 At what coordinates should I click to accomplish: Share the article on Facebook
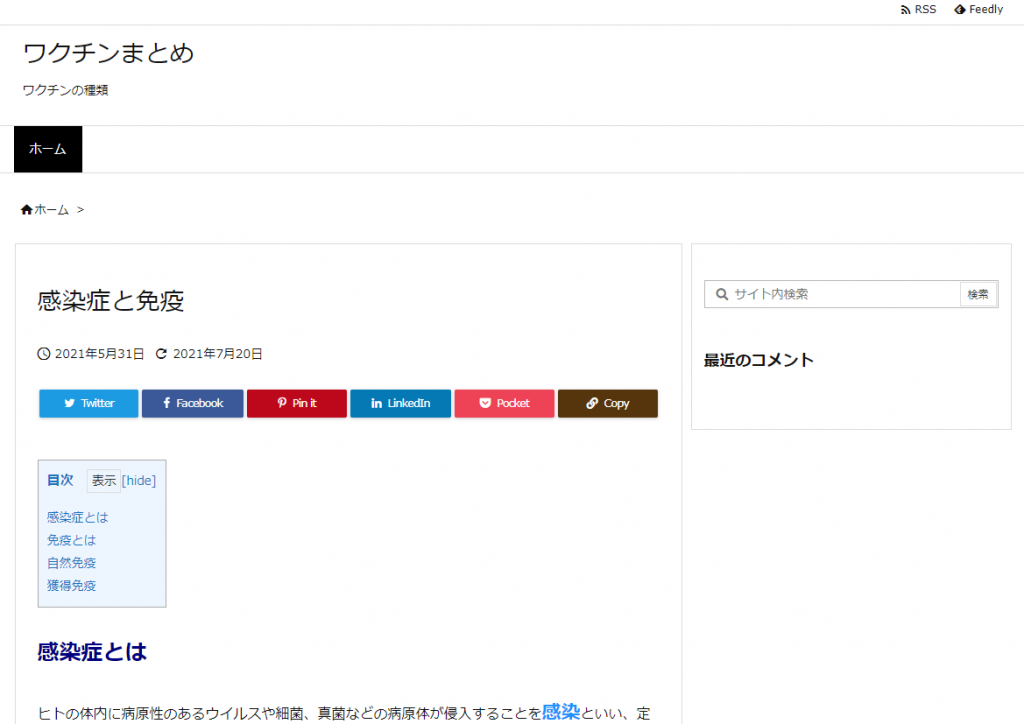pyautogui.click(x=192, y=403)
